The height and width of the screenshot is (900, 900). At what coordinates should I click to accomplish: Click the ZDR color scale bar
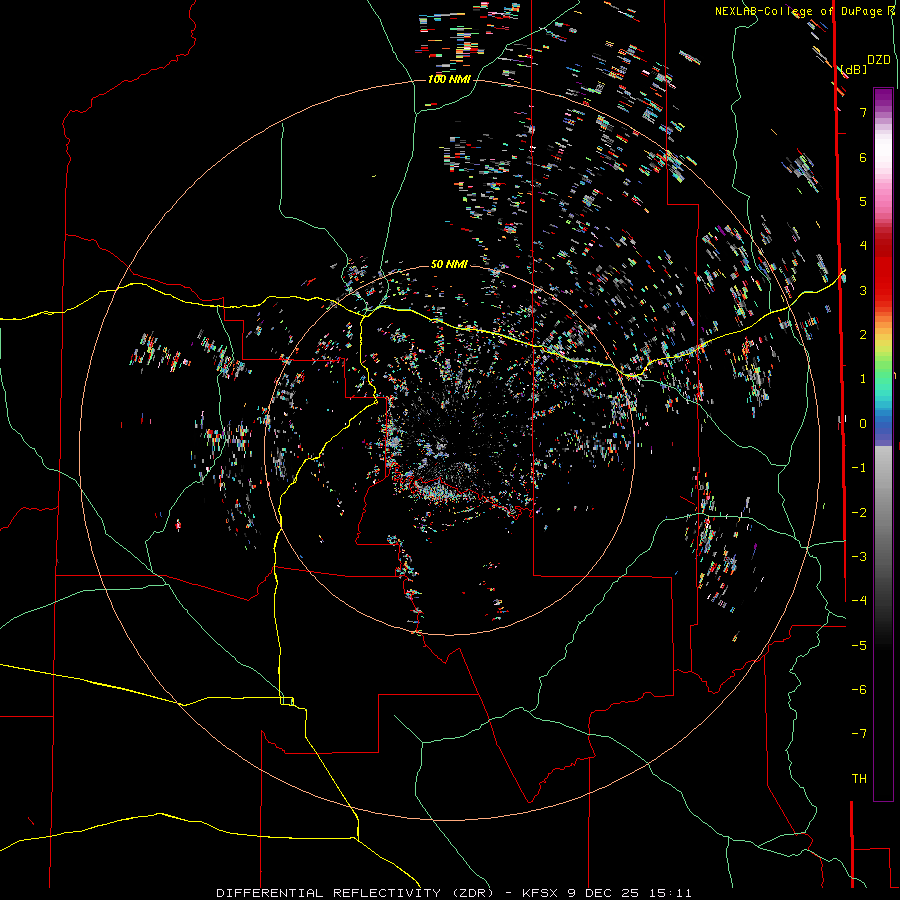point(883,444)
